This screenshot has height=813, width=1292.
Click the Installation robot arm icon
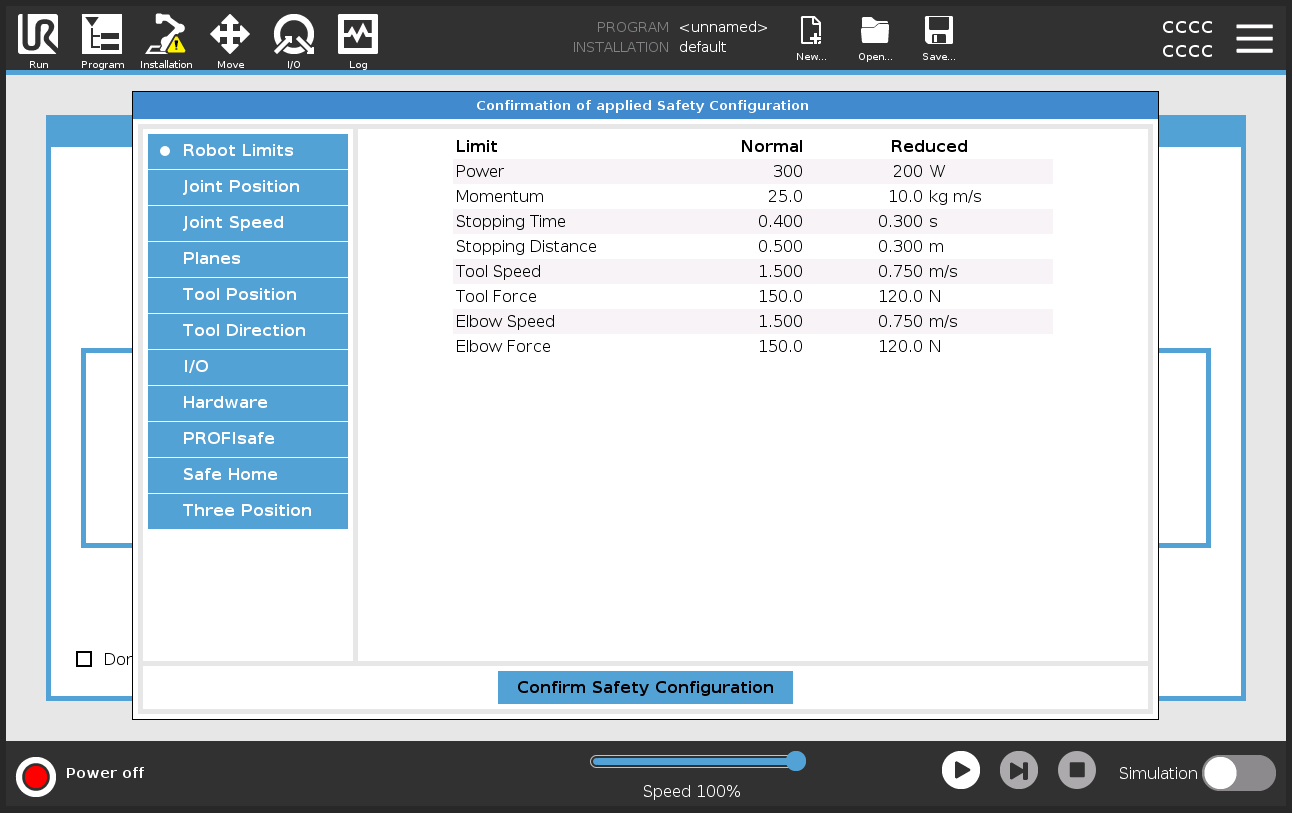[166, 36]
